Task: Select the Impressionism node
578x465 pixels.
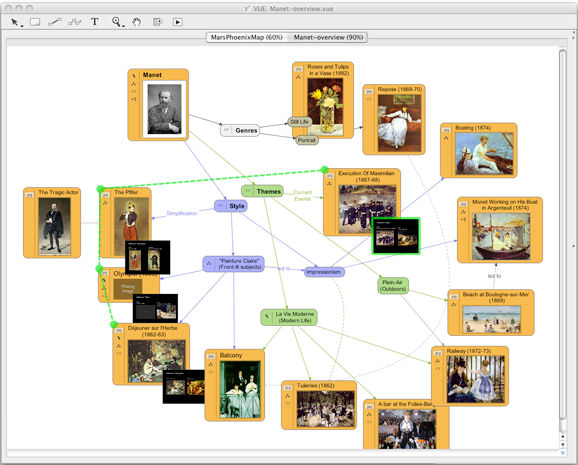Action: [x=324, y=272]
